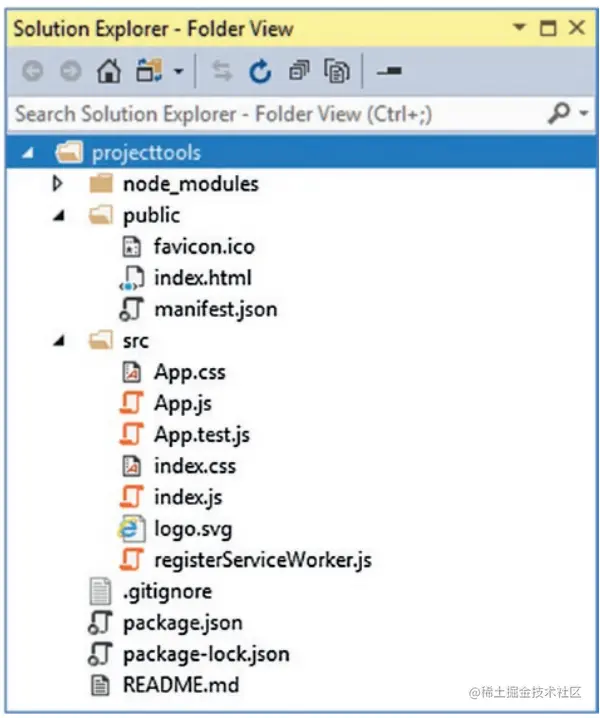The image size is (600, 718).
Task: Click the App.js script icon
Action: coord(132,403)
